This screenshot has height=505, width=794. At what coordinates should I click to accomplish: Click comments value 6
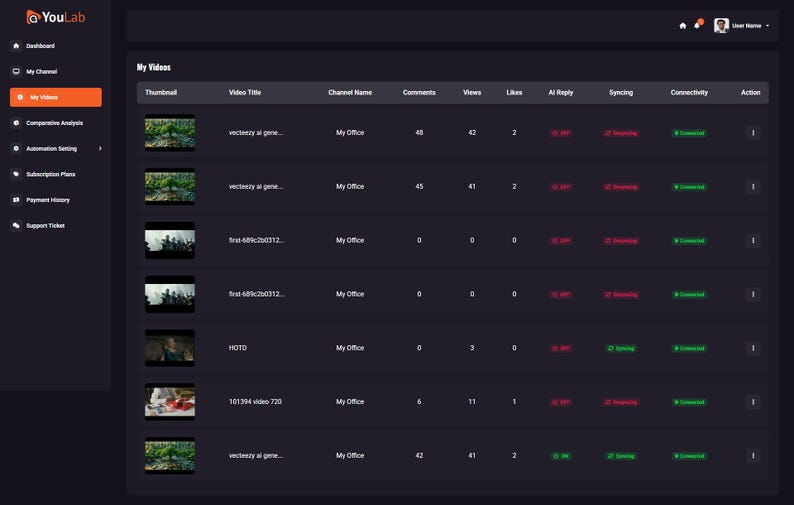(419, 402)
